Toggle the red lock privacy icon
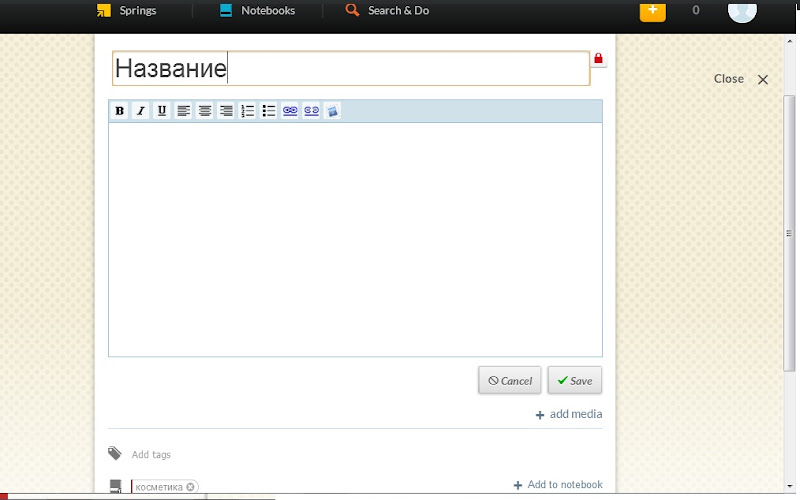The height and width of the screenshot is (500, 800). (x=598, y=59)
